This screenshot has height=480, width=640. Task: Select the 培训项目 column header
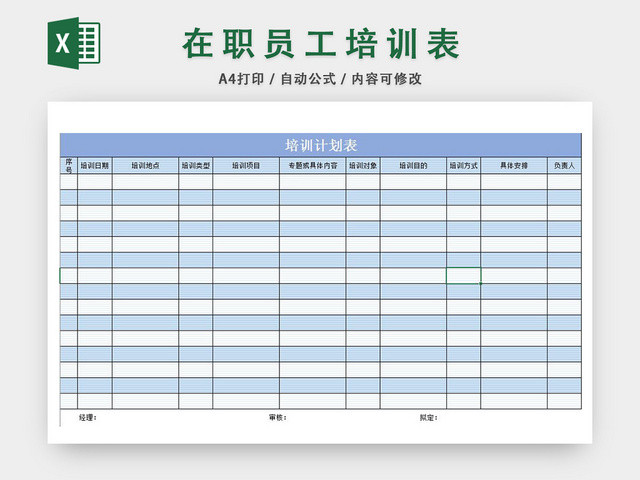pyautogui.click(x=246, y=166)
